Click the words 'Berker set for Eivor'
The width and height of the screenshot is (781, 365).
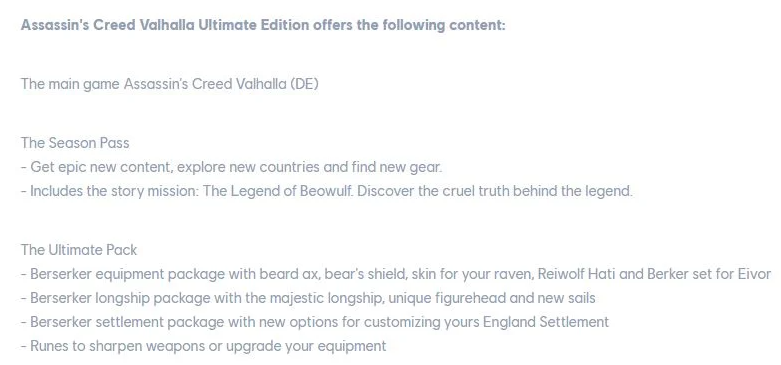click(x=709, y=274)
